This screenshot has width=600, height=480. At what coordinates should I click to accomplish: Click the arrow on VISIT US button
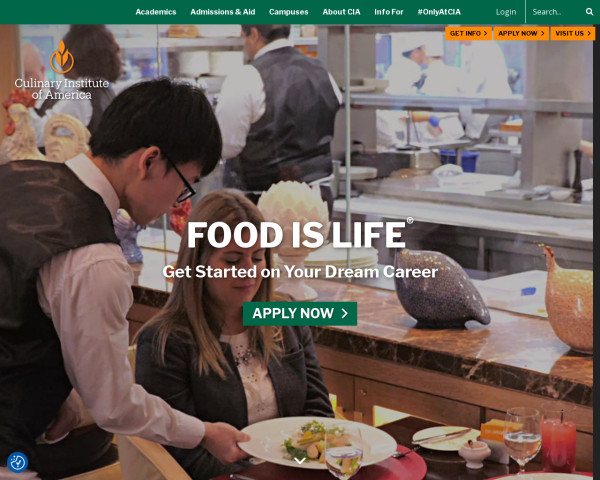[x=589, y=33]
